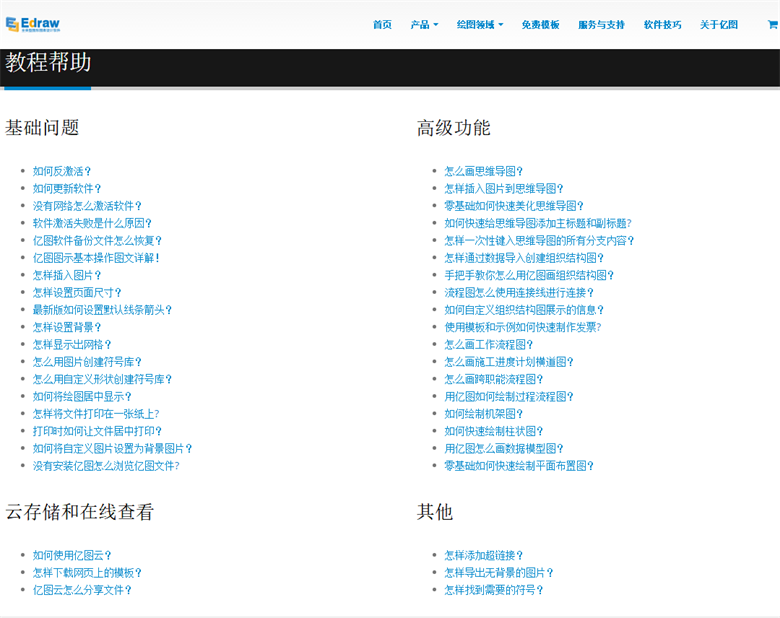The height and width of the screenshot is (618, 780).
Task: Open the link 亿图云怎么分享文件？
Action: [82, 590]
